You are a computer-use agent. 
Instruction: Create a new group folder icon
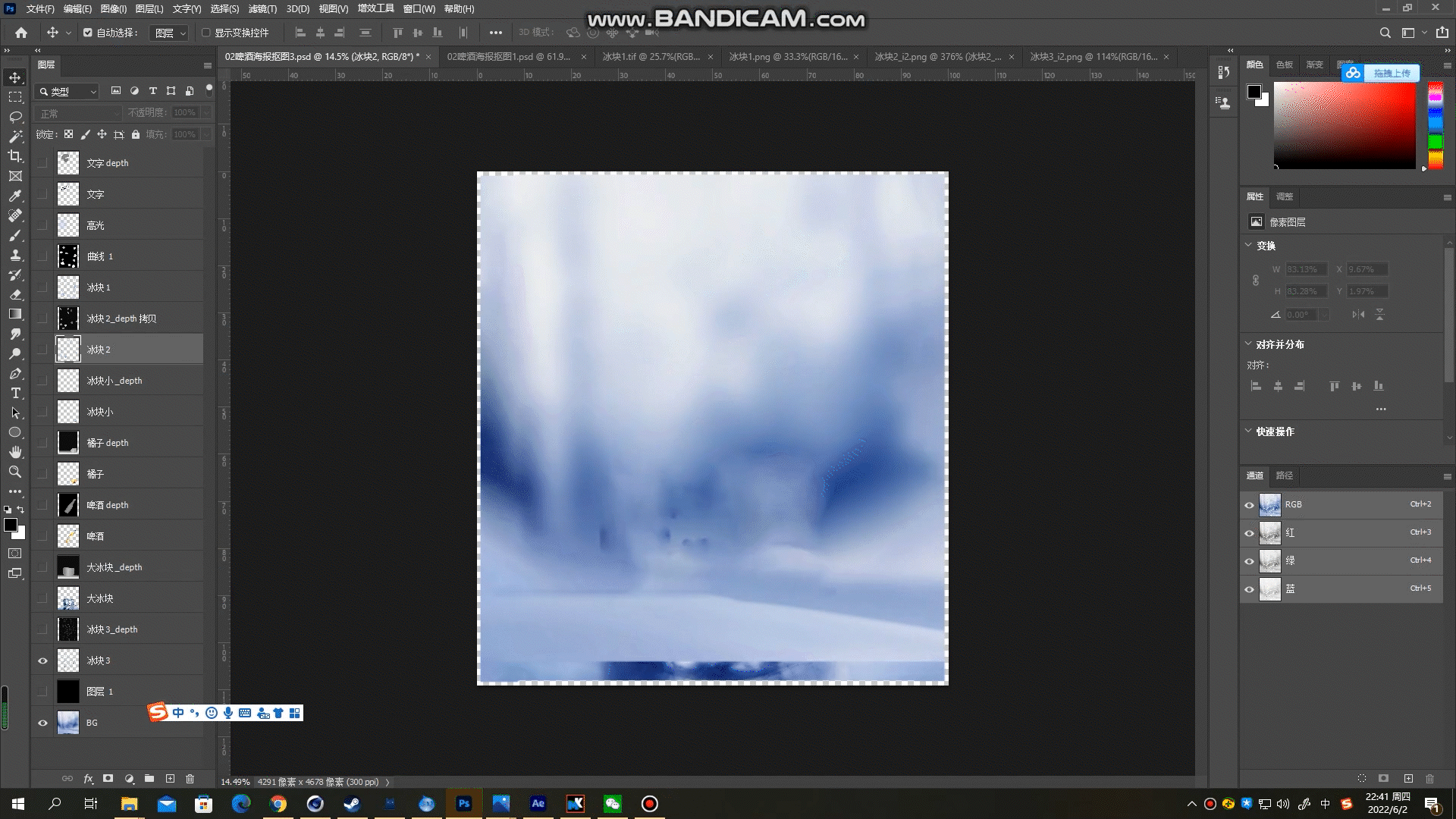149,779
